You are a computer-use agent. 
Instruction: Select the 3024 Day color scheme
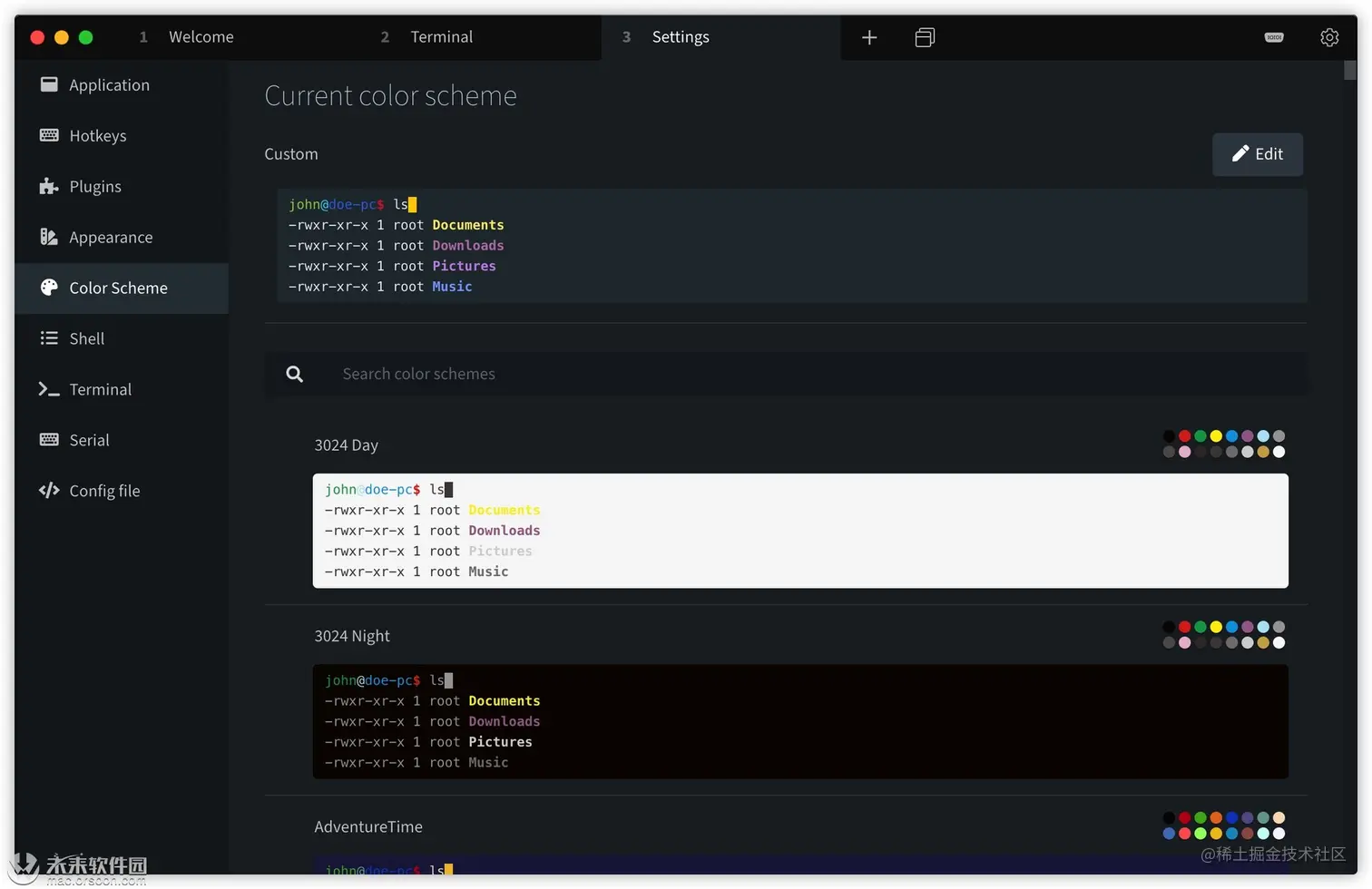pyautogui.click(x=346, y=445)
